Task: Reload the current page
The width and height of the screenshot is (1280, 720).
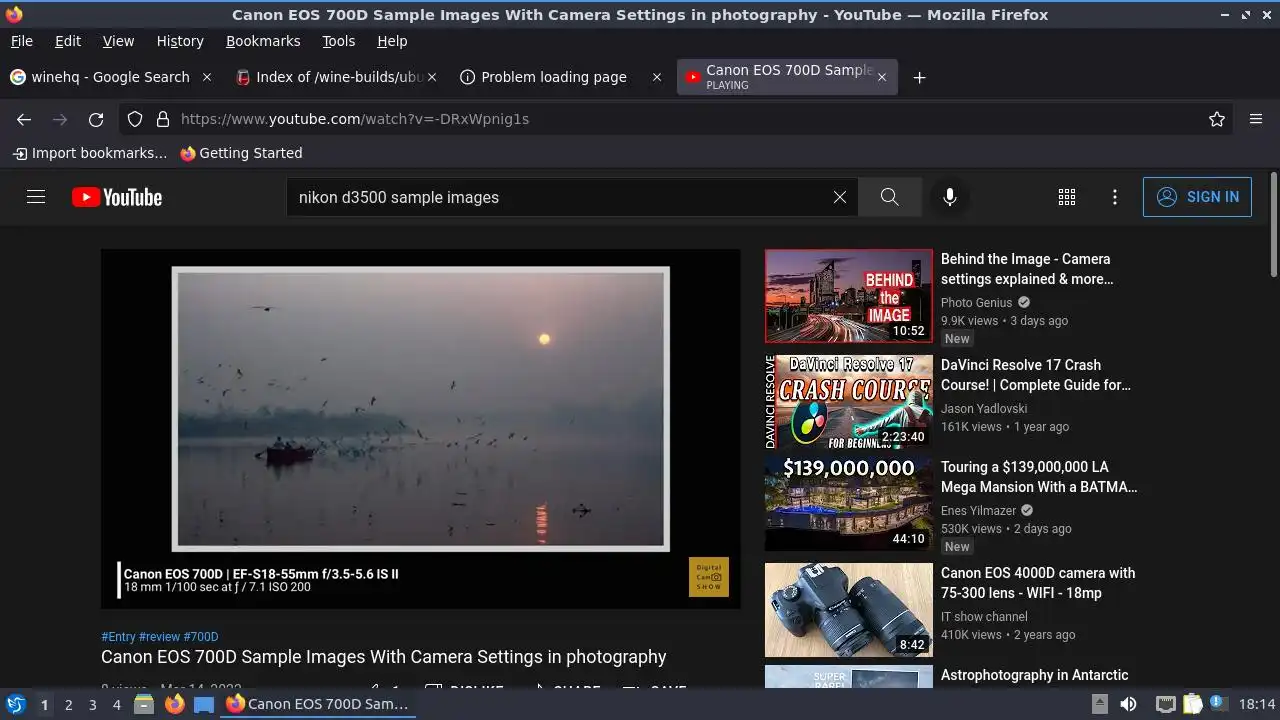Action: coord(96,119)
